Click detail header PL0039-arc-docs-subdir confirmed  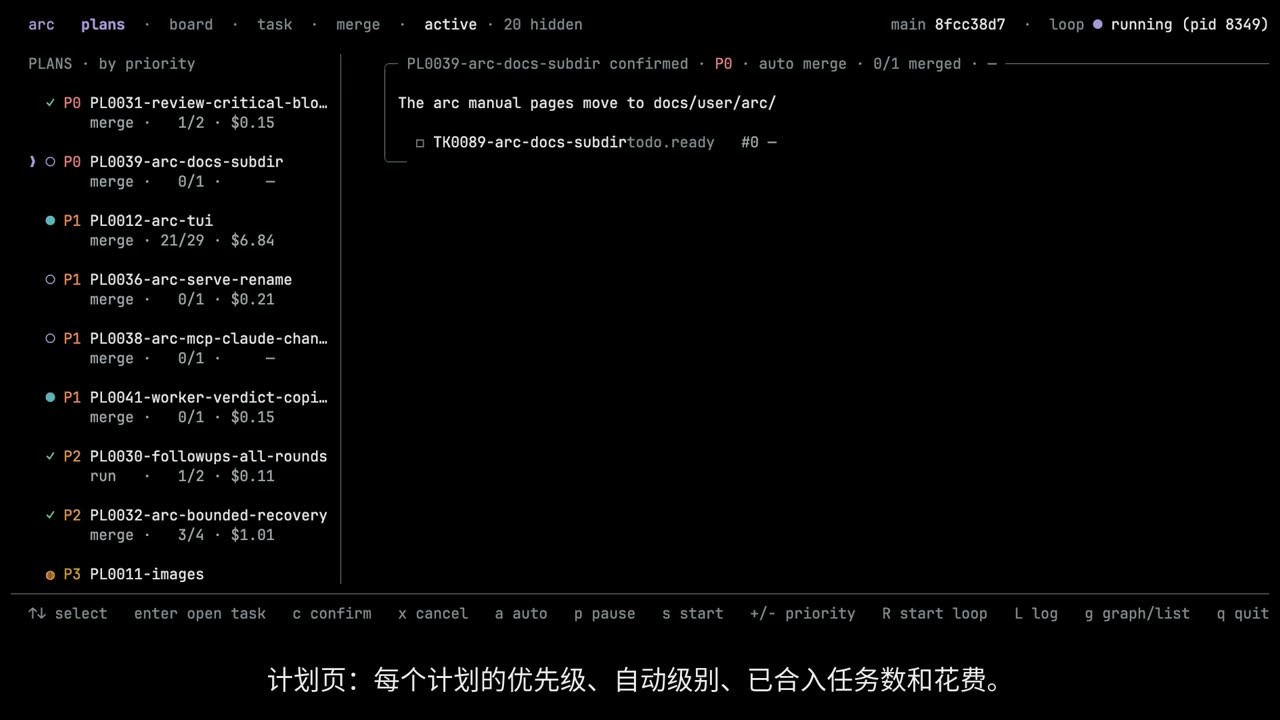tap(547, 64)
